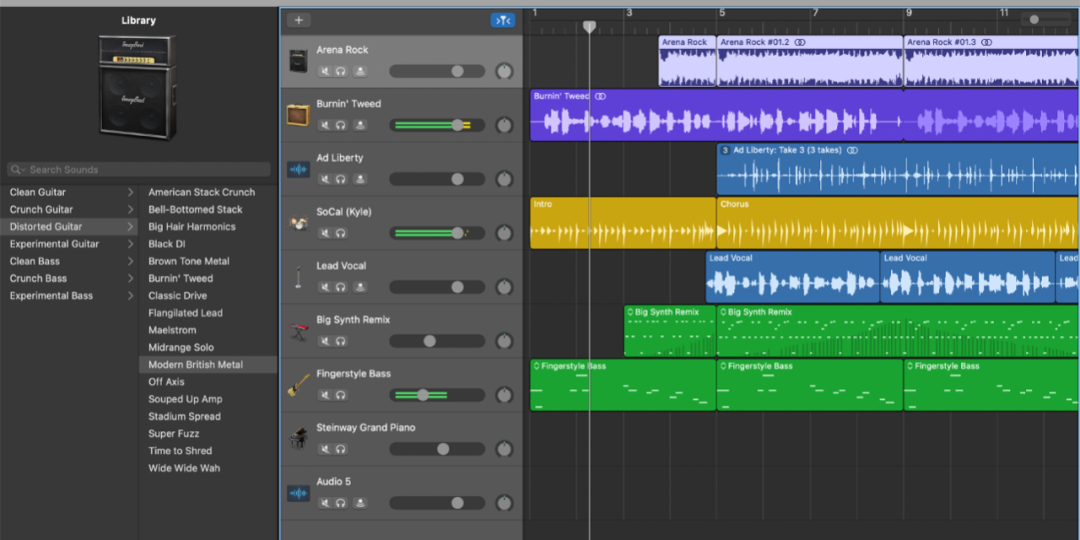This screenshot has height=540, width=1080.
Task: Select the Big Hair Harmonics preset
Action: [192, 227]
